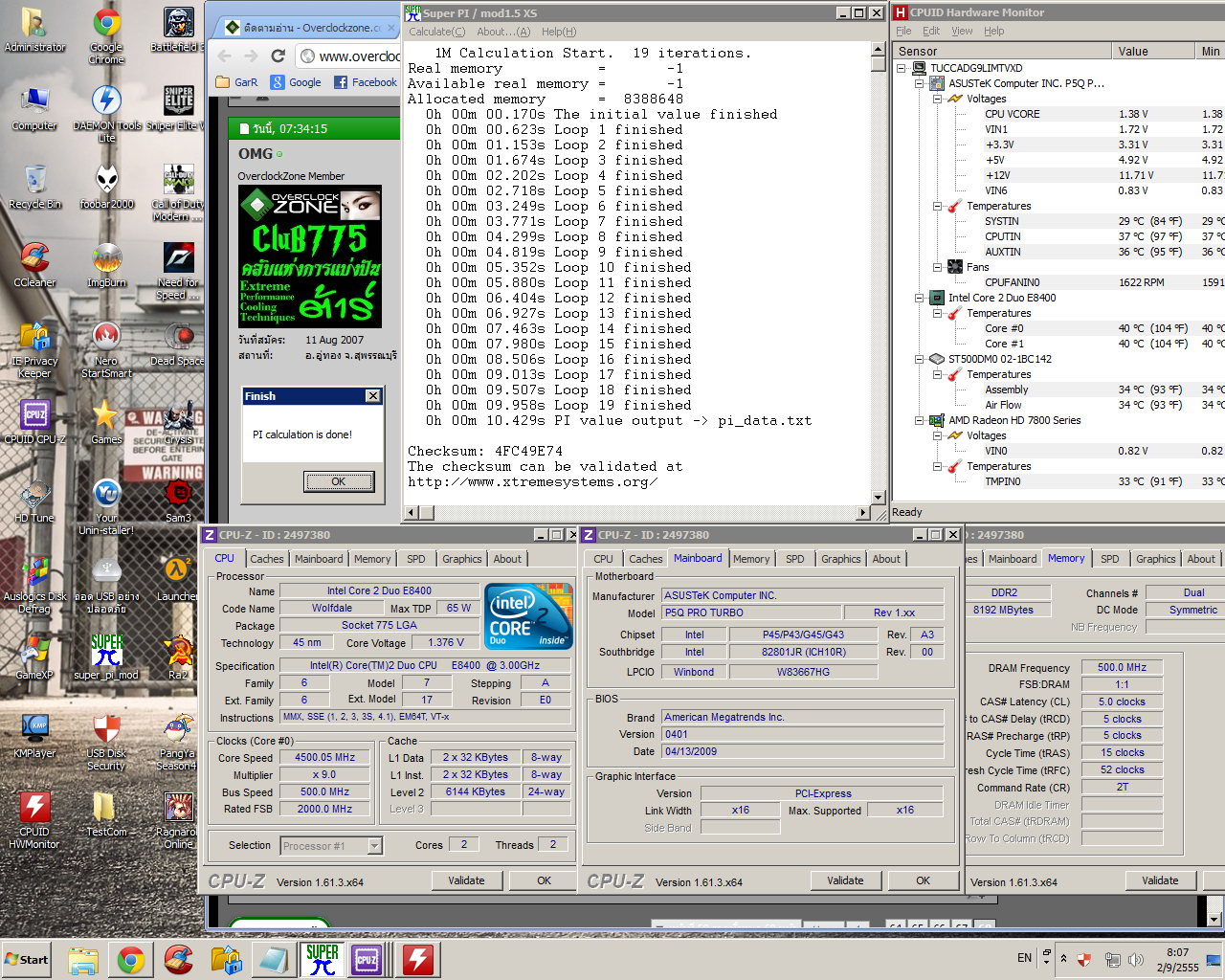The height and width of the screenshot is (980, 1225).
Task: Click the CPU-Z taskbar icon
Action: point(367,959)
